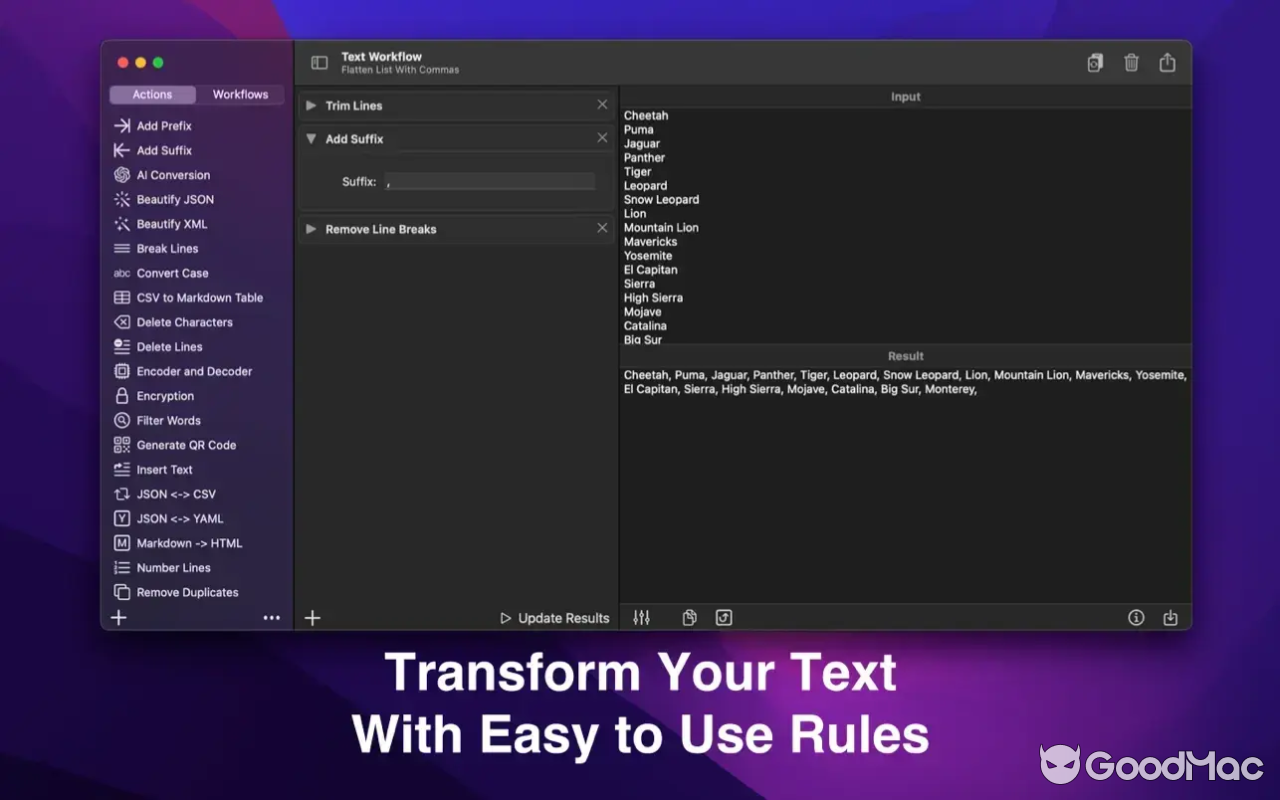Select the Actions tab
This screenshot has height=800, width=1280.
tap(152, 94)
